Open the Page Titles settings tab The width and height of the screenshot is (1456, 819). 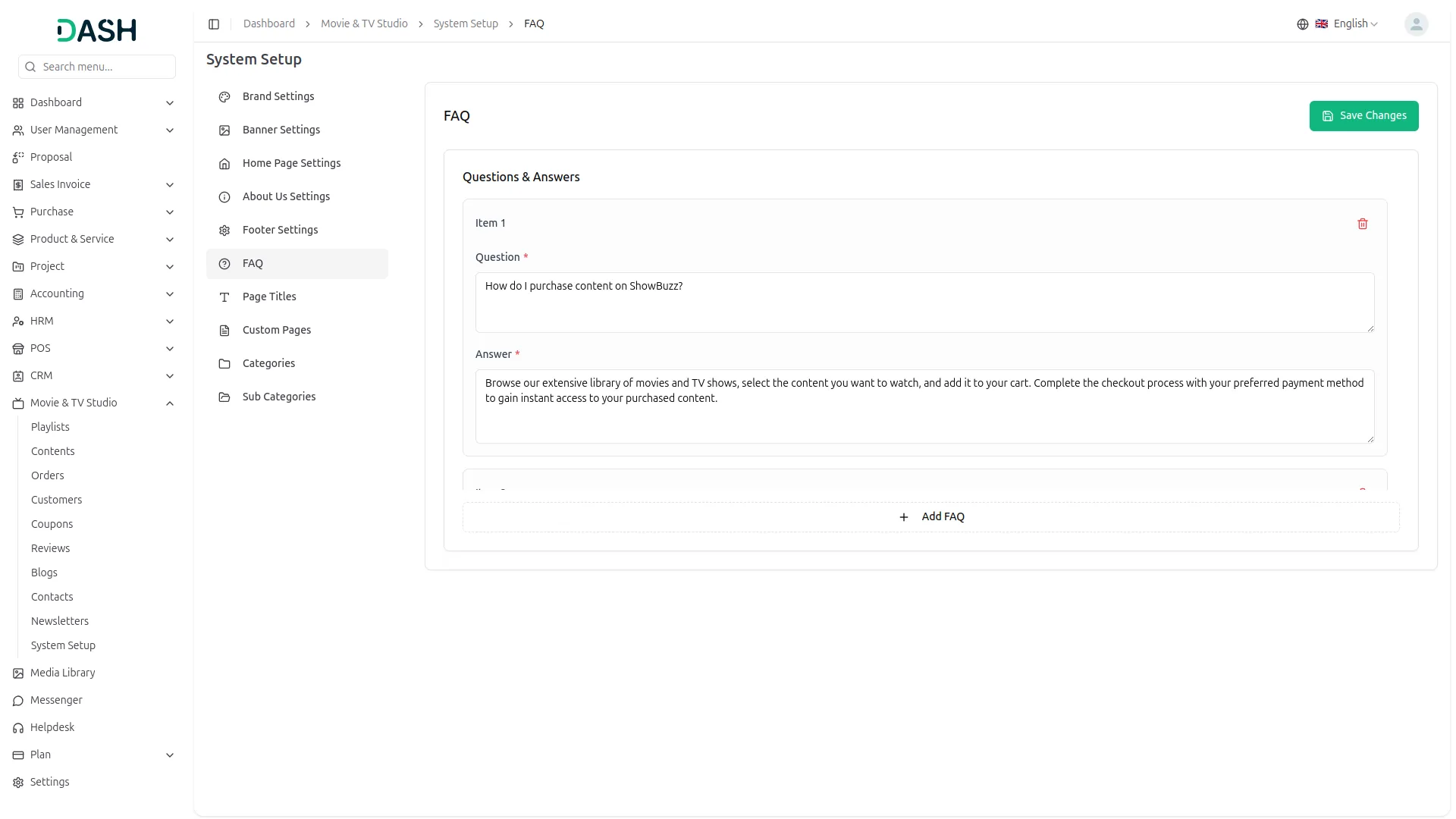coord(269,297)
